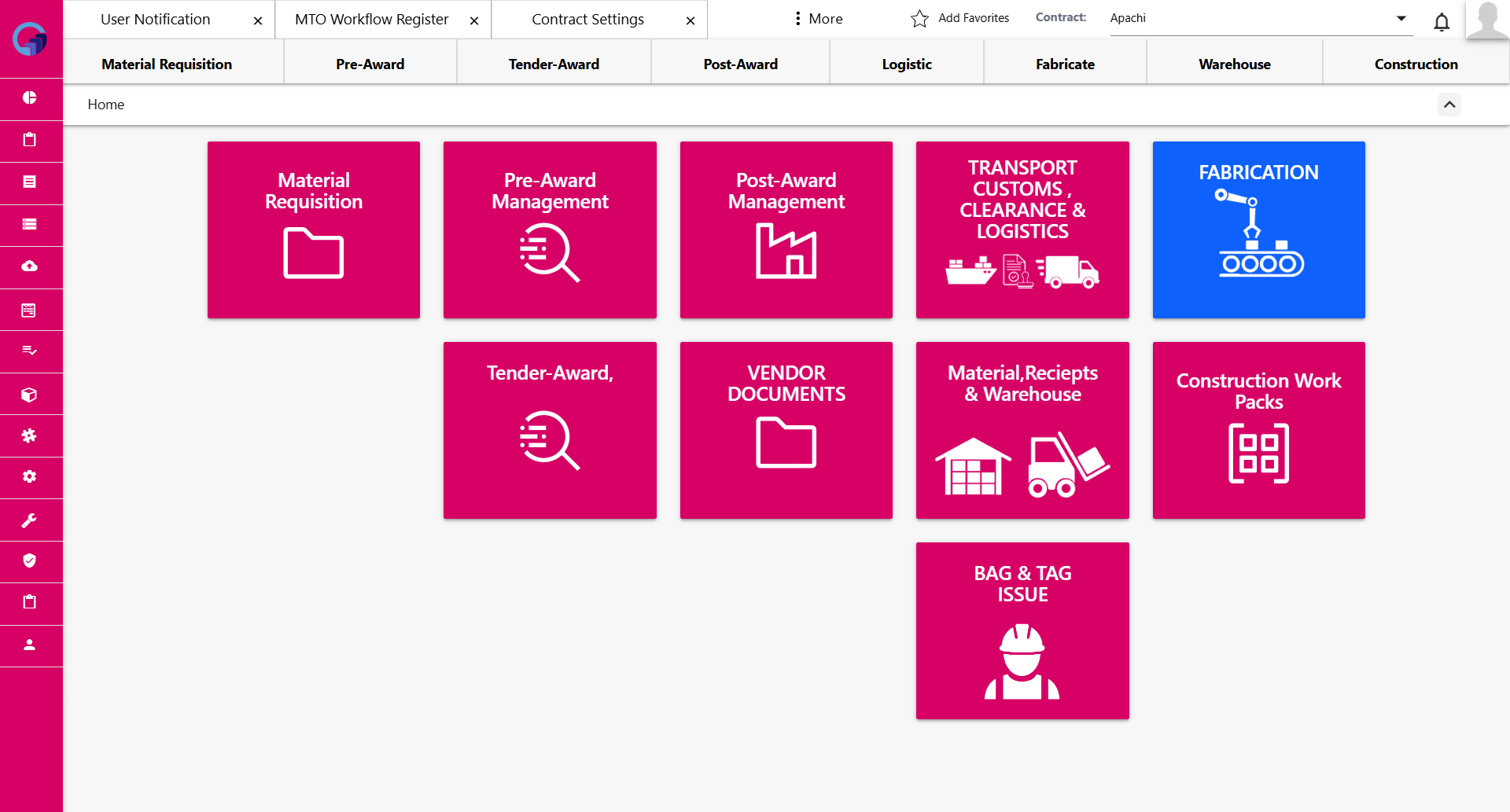
Task: Collapse the Home breadcrumb panel chevron
Action: coord(1449,105)
